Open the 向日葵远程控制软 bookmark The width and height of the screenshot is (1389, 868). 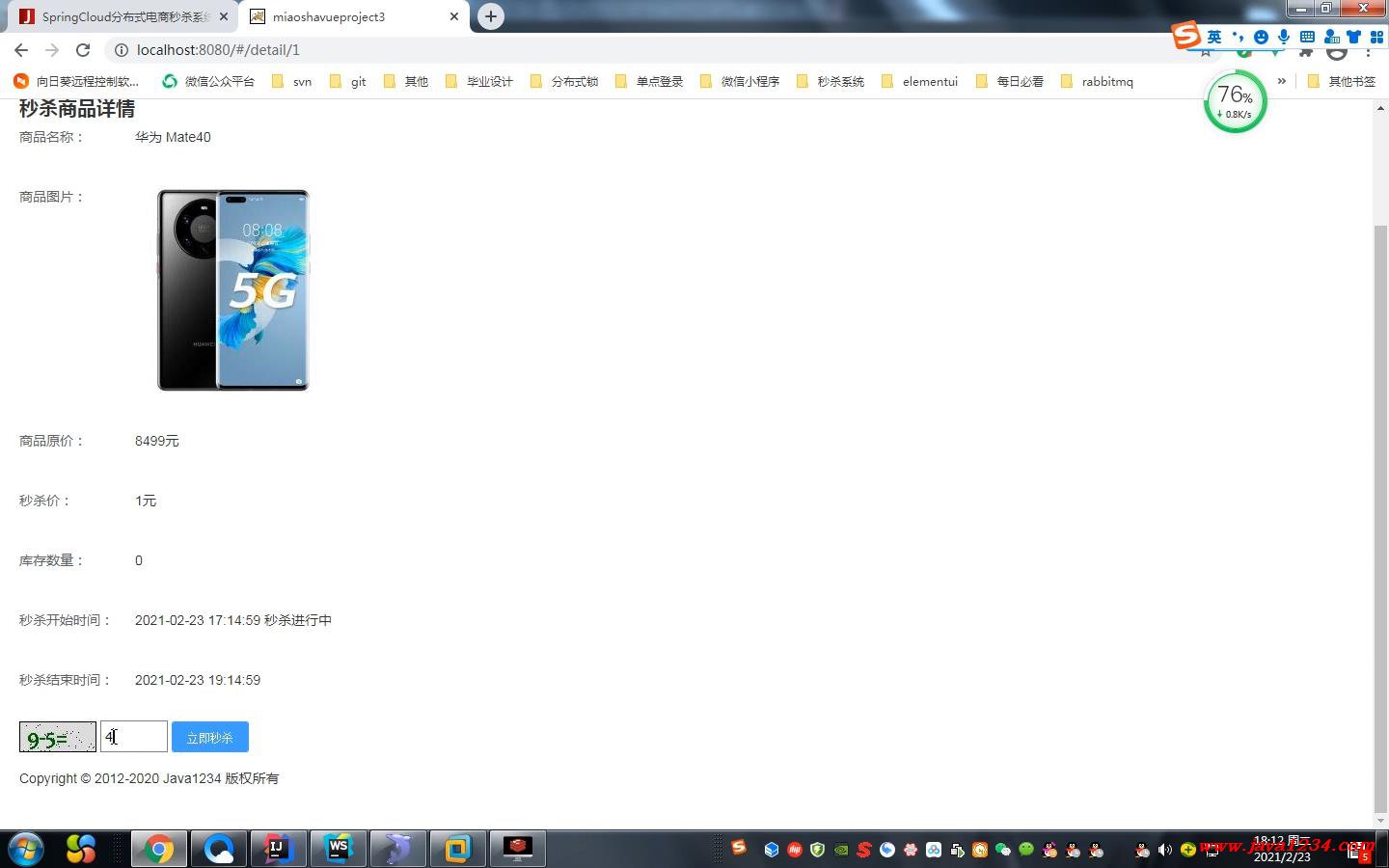tap(76, 82)
